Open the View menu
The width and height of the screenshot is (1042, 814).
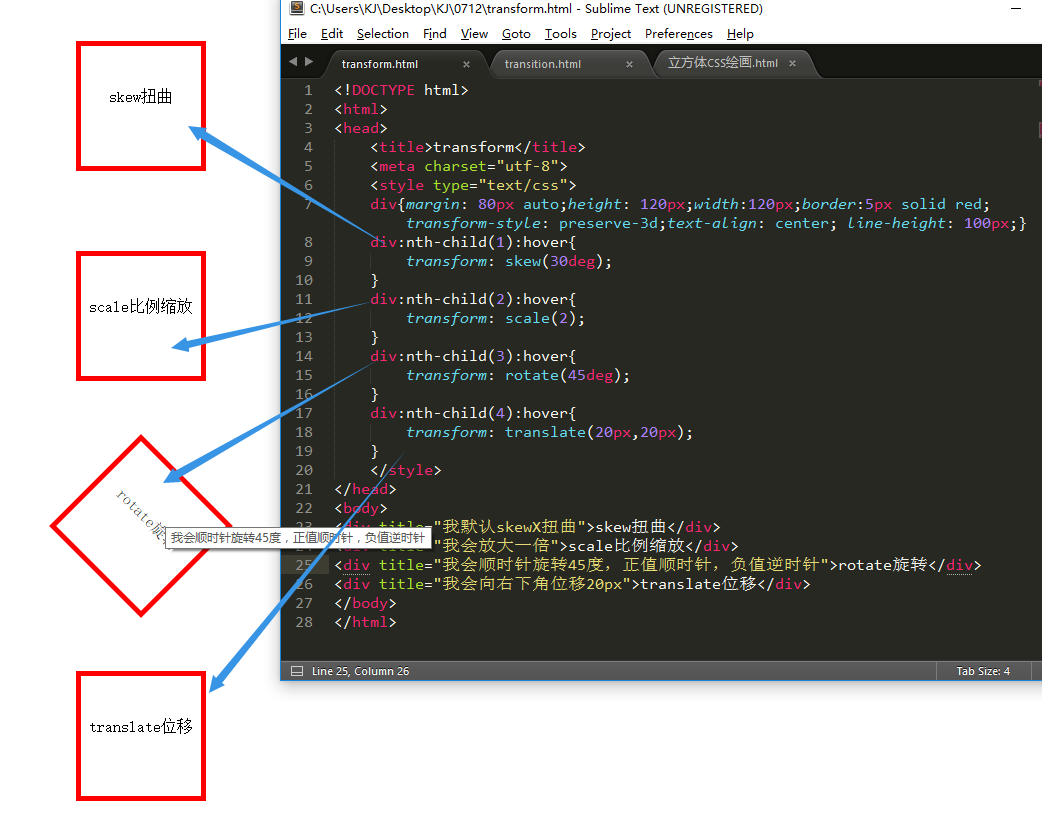(474, 34)
